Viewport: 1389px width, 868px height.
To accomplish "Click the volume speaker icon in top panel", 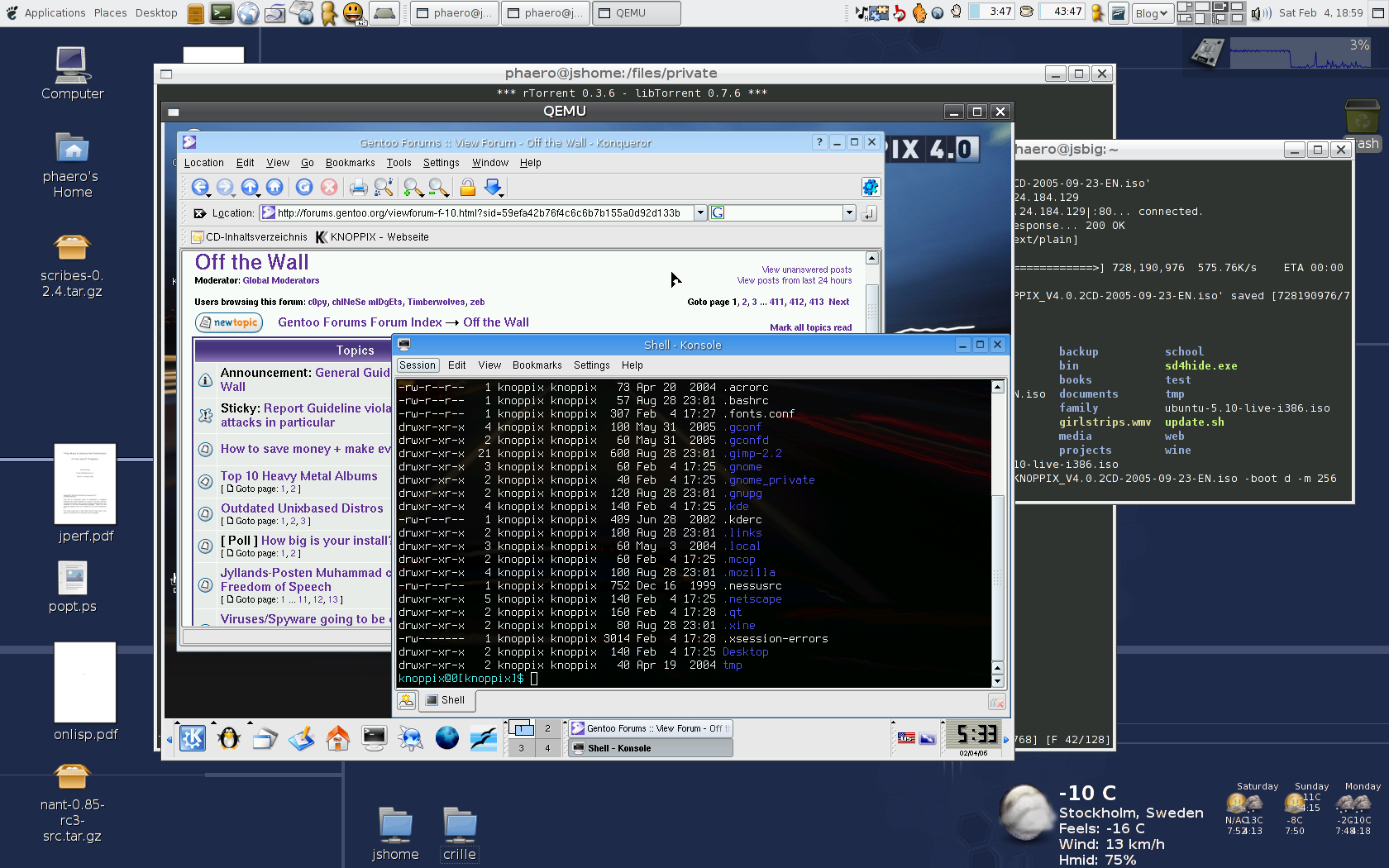I will coord(1261,12).
